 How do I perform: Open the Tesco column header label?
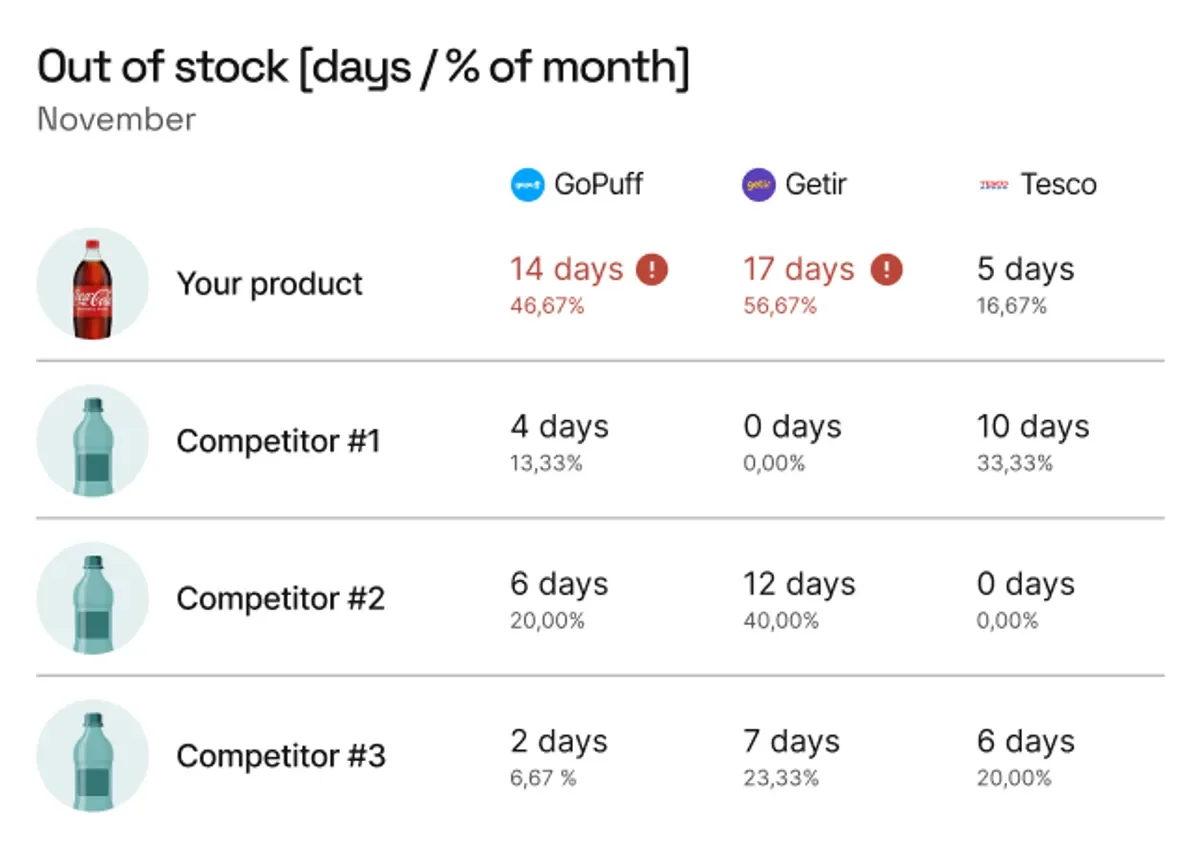pyautogui.click(x=1058, y=185)
